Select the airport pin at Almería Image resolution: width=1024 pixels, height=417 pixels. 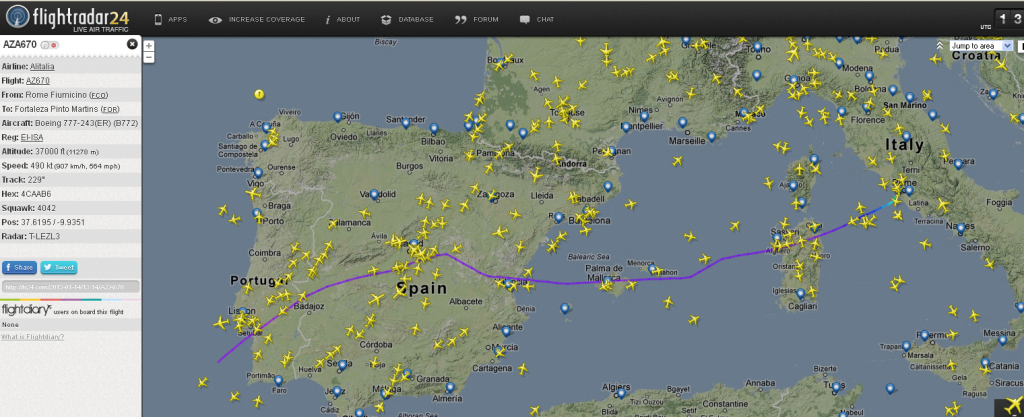pyautogui.click(x=450, y=386)
